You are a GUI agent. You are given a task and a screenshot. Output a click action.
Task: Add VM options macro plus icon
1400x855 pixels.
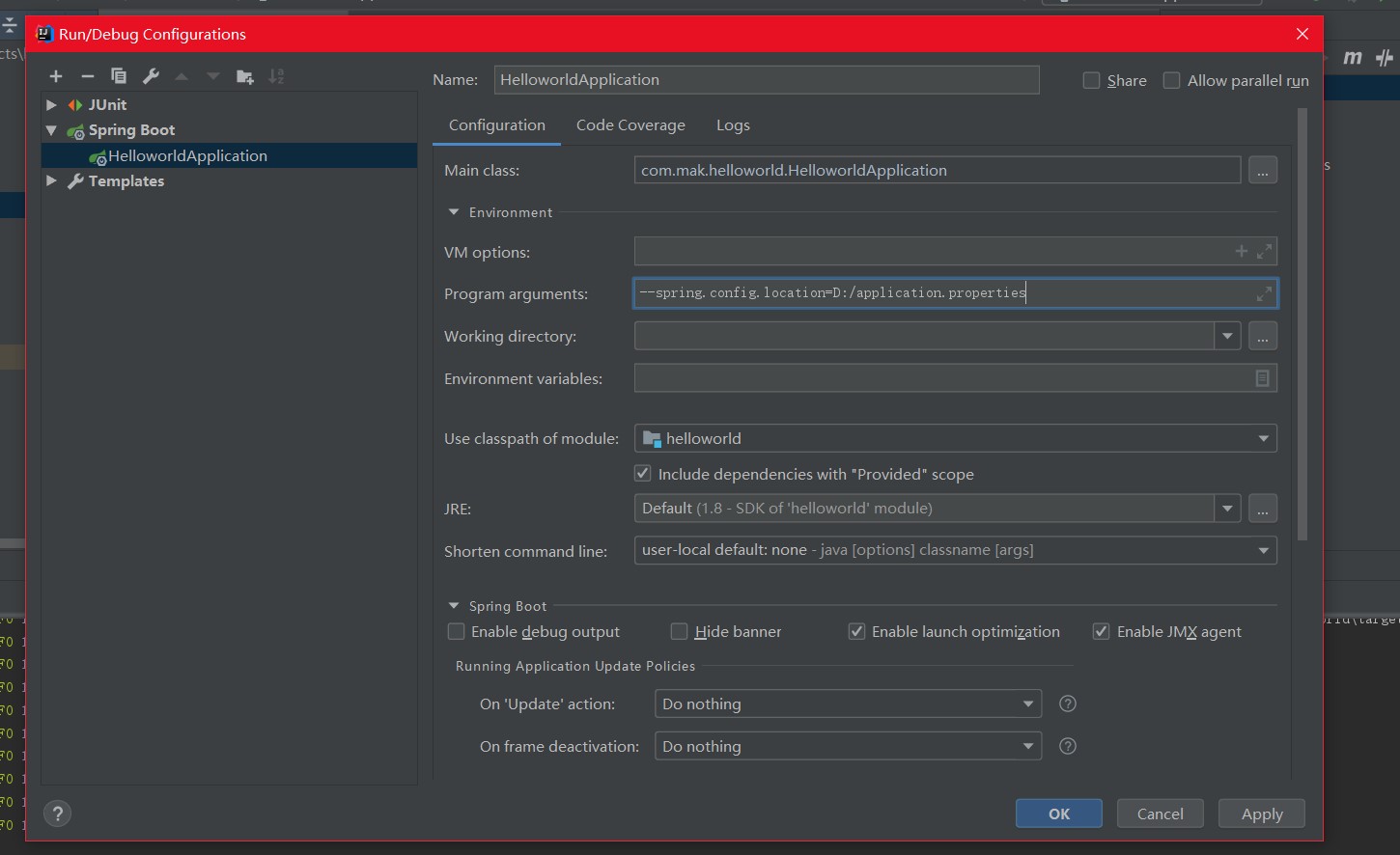(x=1242, y=251)
